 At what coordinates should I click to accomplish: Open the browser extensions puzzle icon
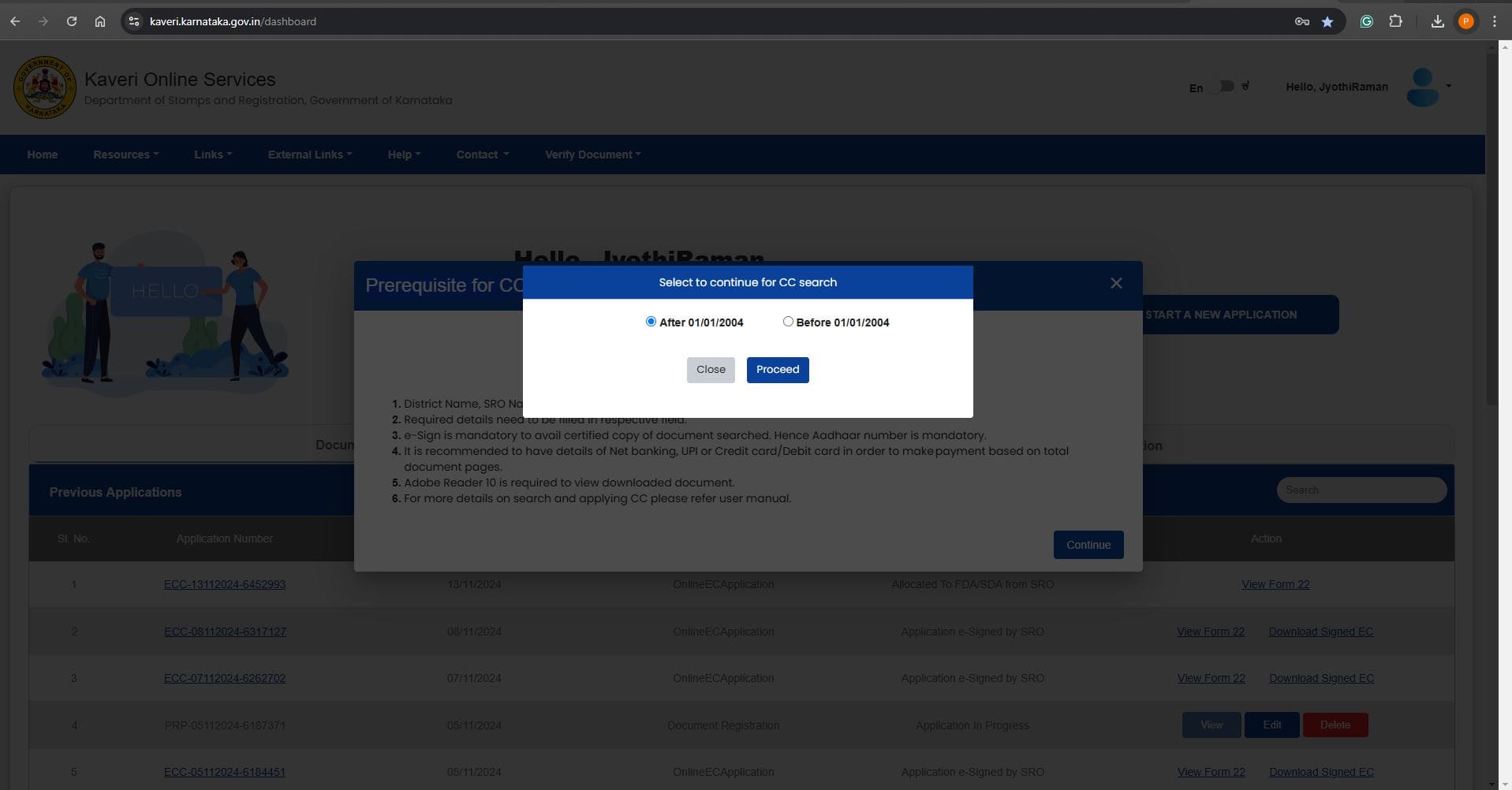1395,21
